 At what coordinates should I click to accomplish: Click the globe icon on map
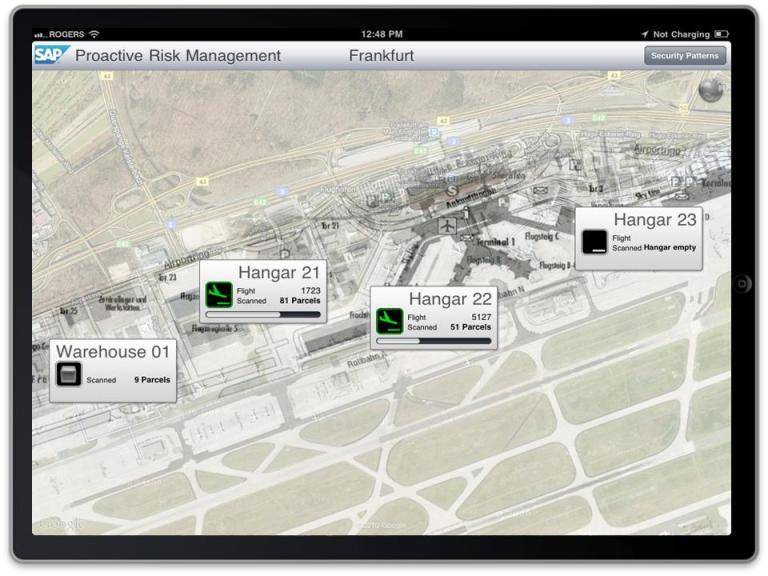tap(711, 90)
